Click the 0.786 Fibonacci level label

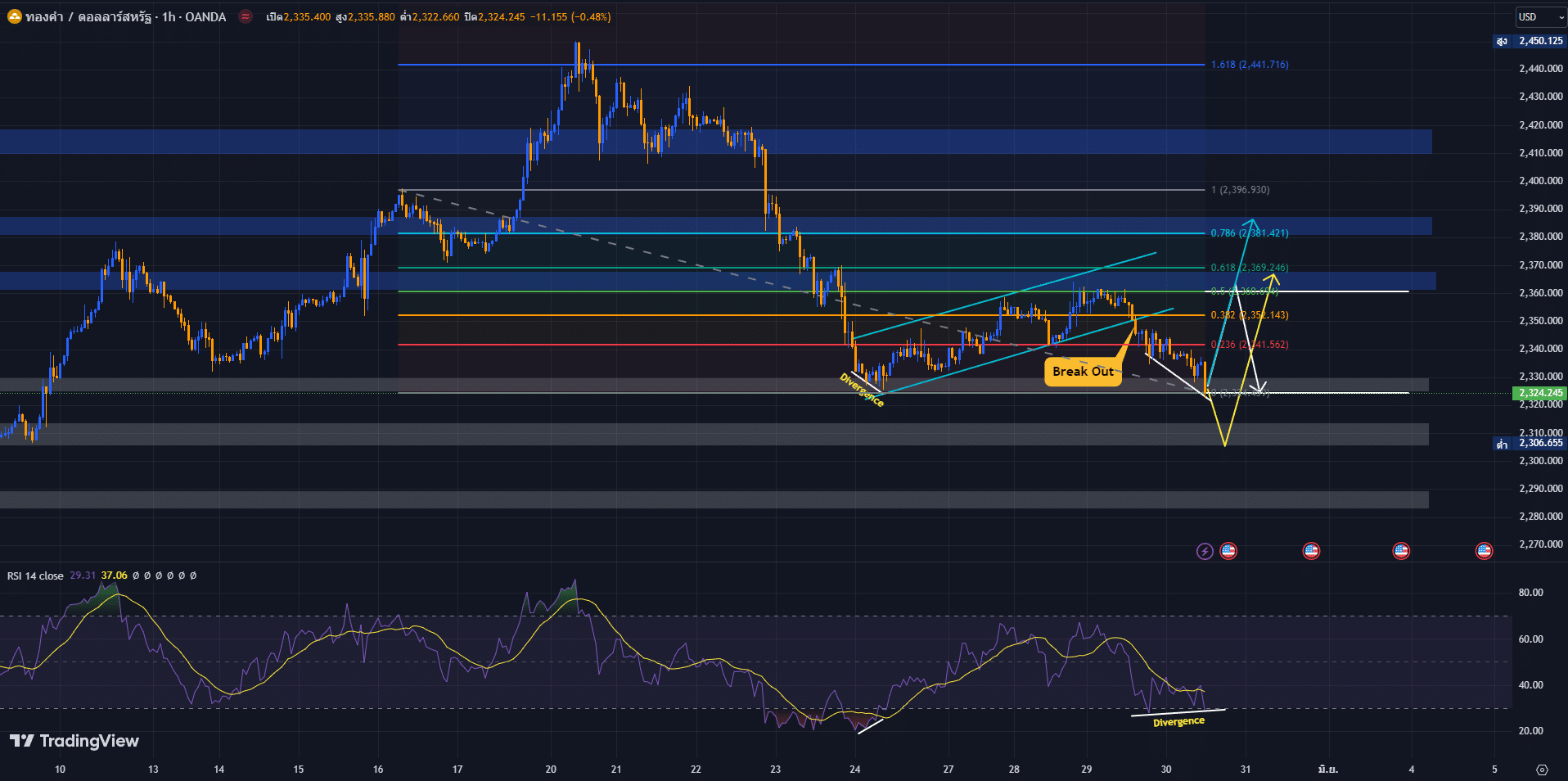pyautogui.click(x=1249, y=233)
